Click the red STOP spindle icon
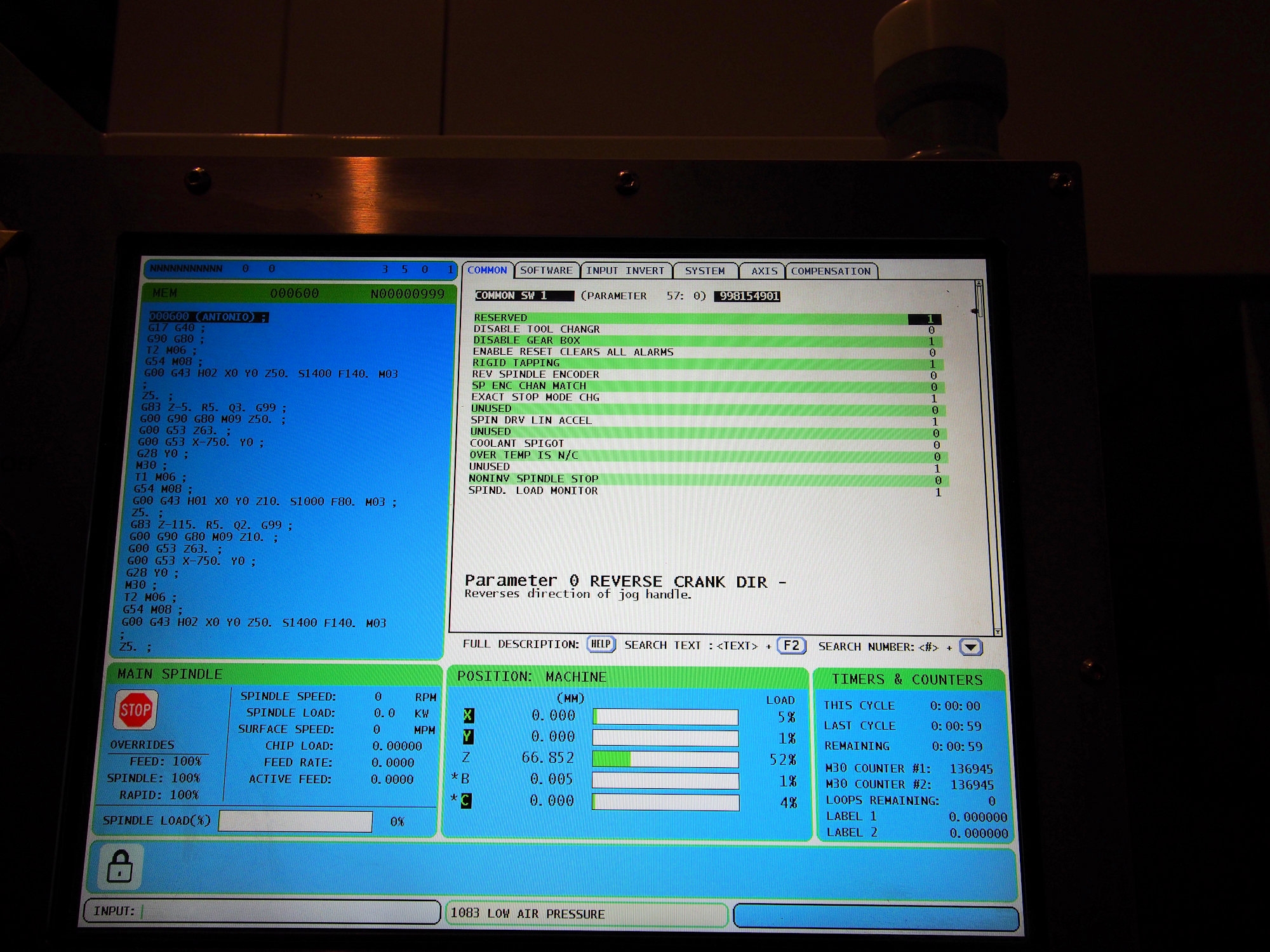The height and width of the screenshot is (952, 1270). point(135,710)
